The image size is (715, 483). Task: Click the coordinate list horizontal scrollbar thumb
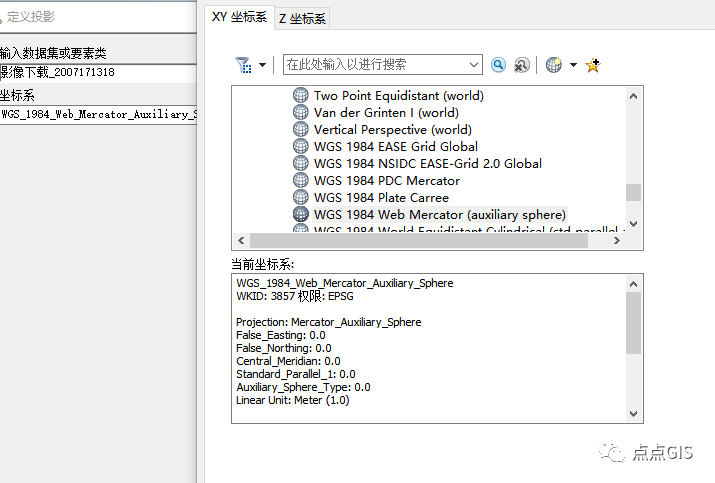pos(419,240)
